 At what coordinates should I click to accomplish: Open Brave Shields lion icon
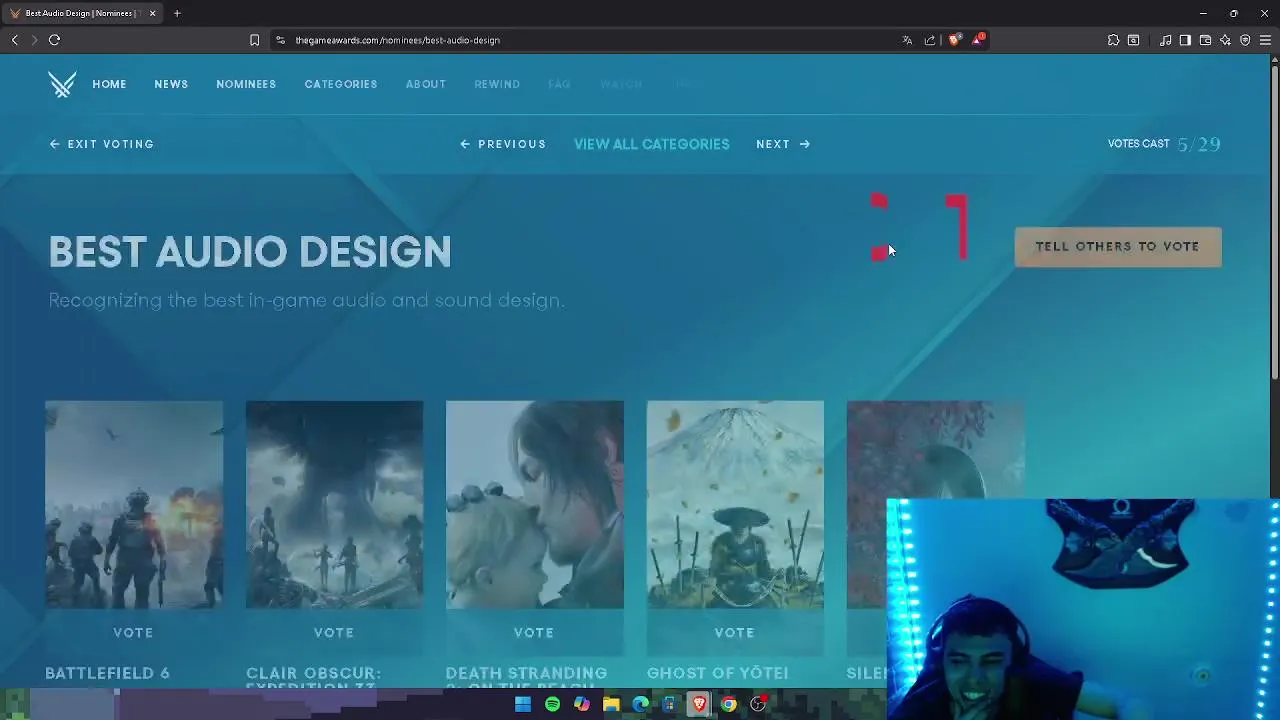tap(954, 40)
